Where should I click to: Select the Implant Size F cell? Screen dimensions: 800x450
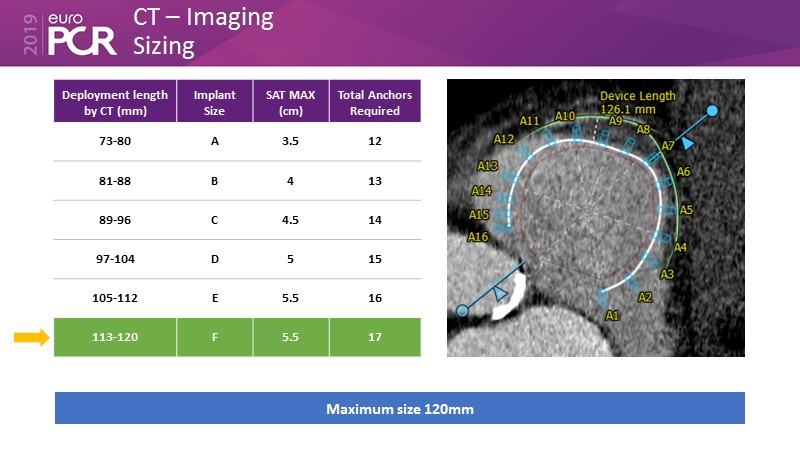tap(214, 338)
